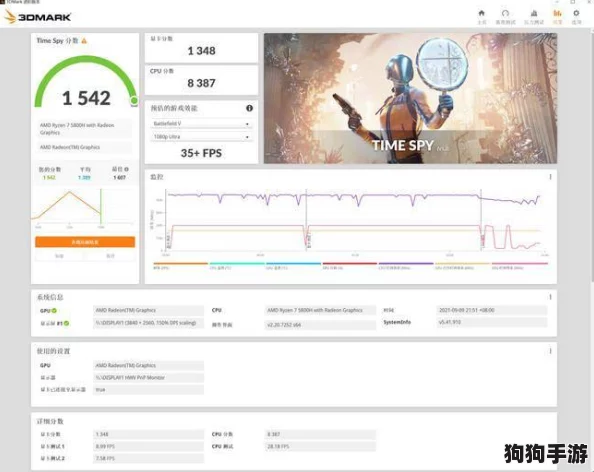Click the Time Spy score warning triangle

coord(84,41)
